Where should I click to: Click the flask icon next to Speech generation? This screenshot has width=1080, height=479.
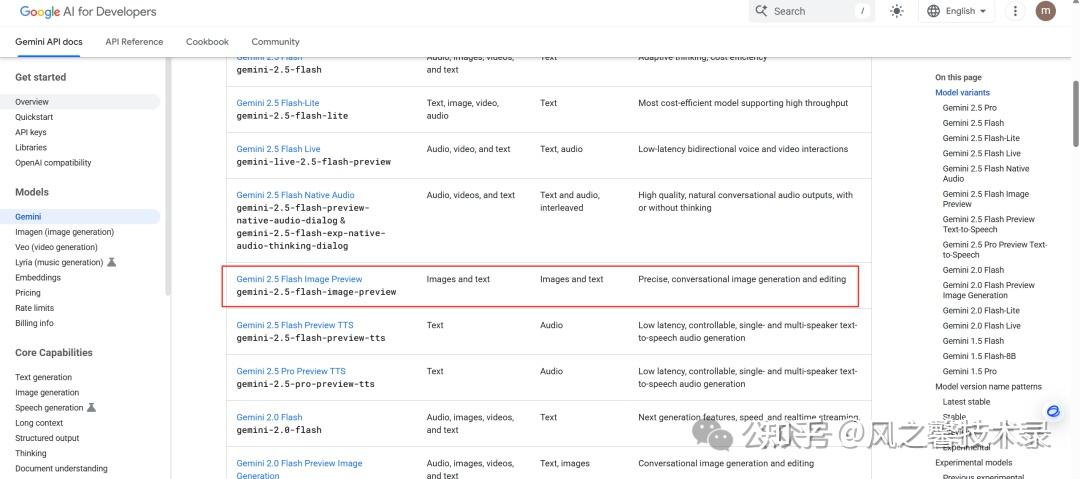click(x=92, y=408)
